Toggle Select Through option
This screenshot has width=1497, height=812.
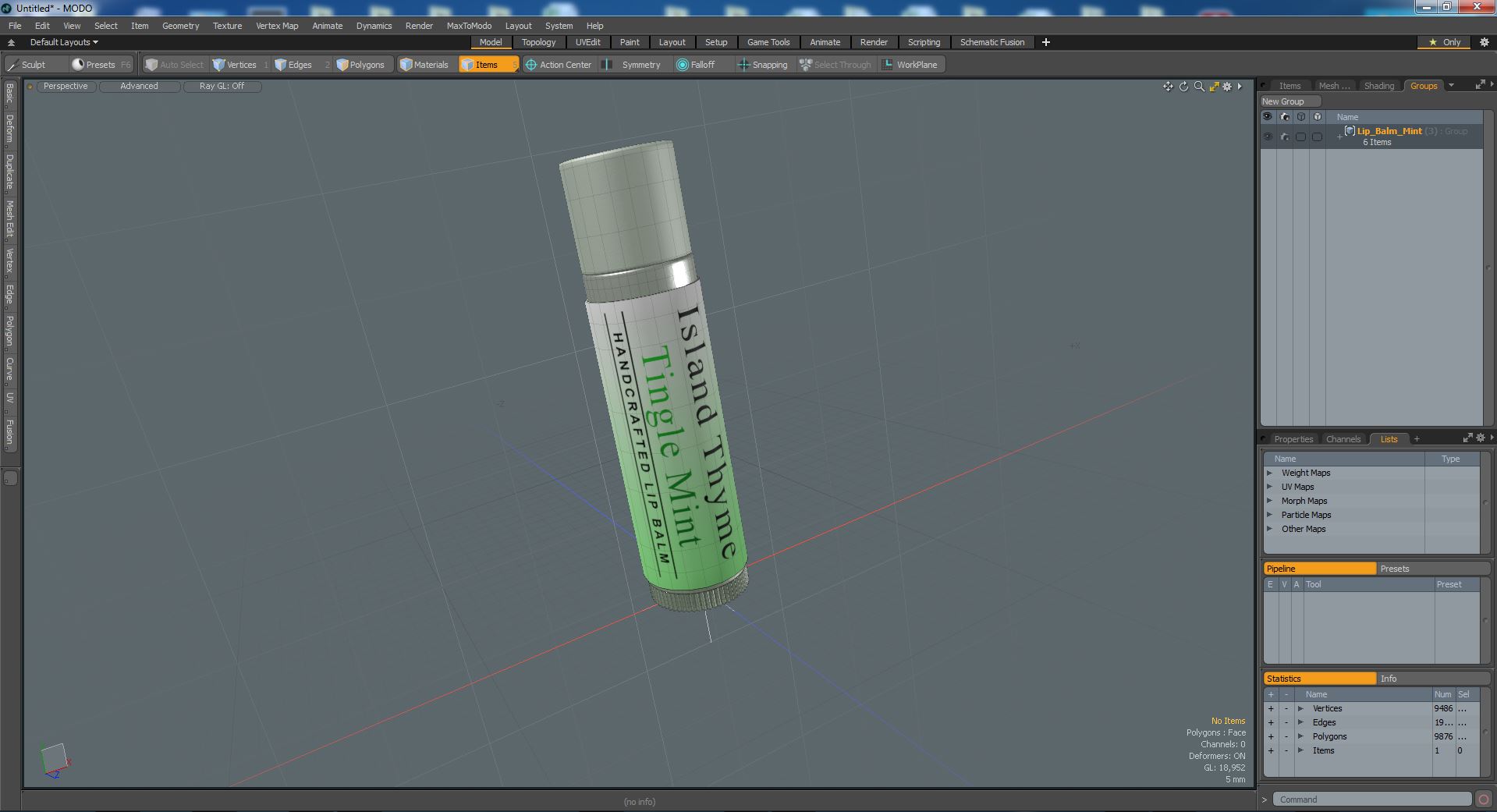click(835, 65)
